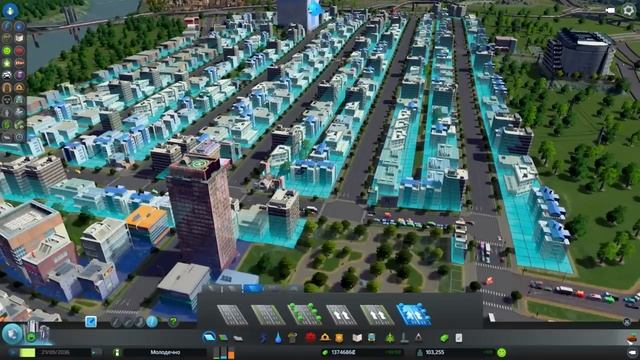Click the play button after the date

(97, 352)
